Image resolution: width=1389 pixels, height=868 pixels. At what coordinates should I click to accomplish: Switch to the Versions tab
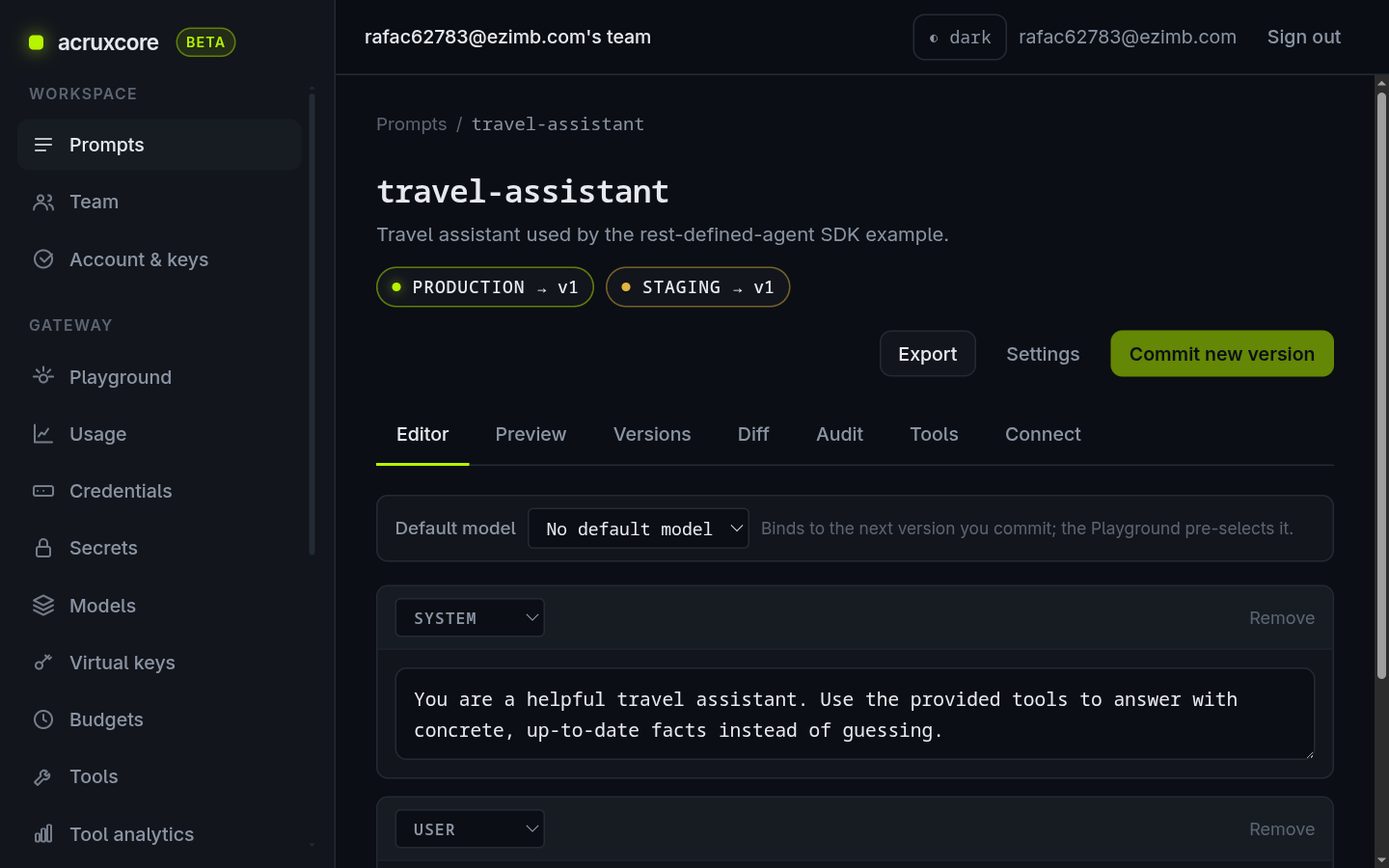[x=652, y=434]
